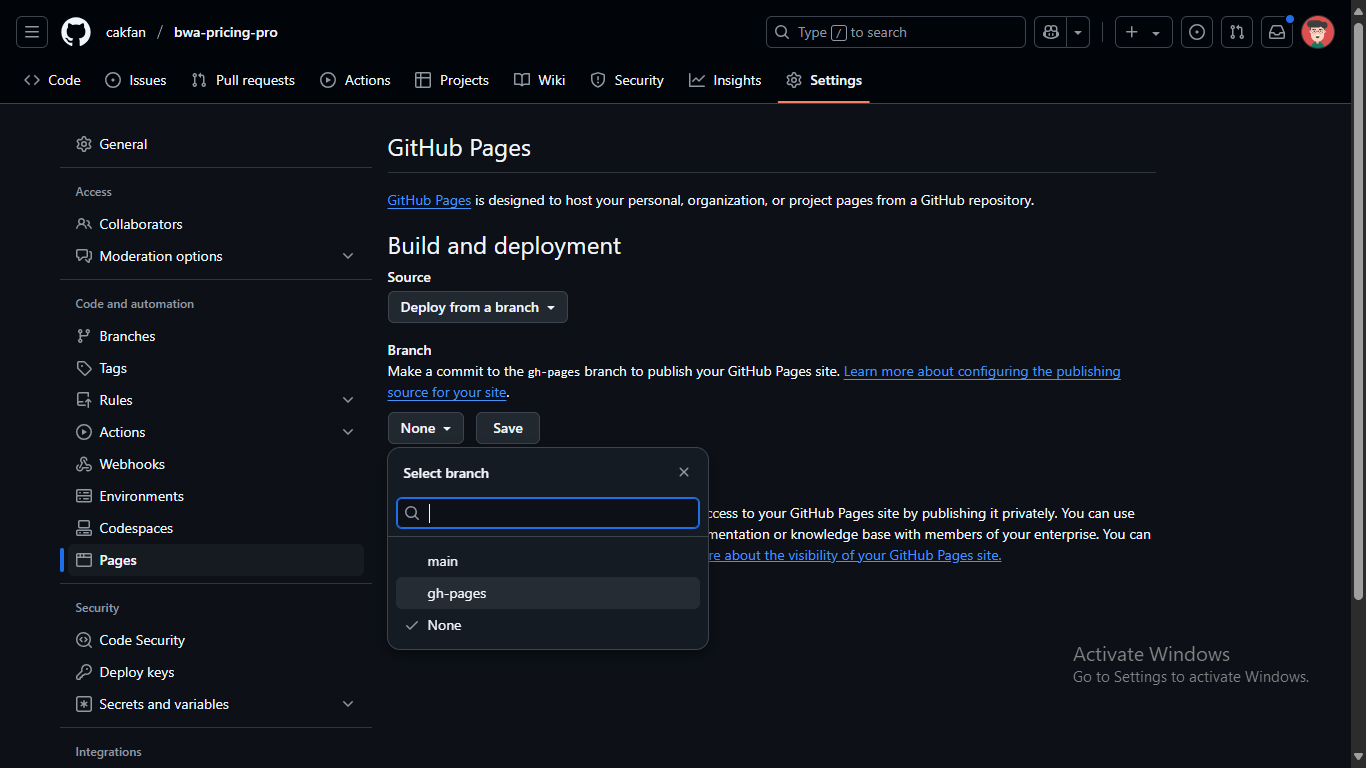Viewport: 1366px width, 768px height.
Task: Click the page vertical scrollbar
Action: click(x=1358, y=310)
